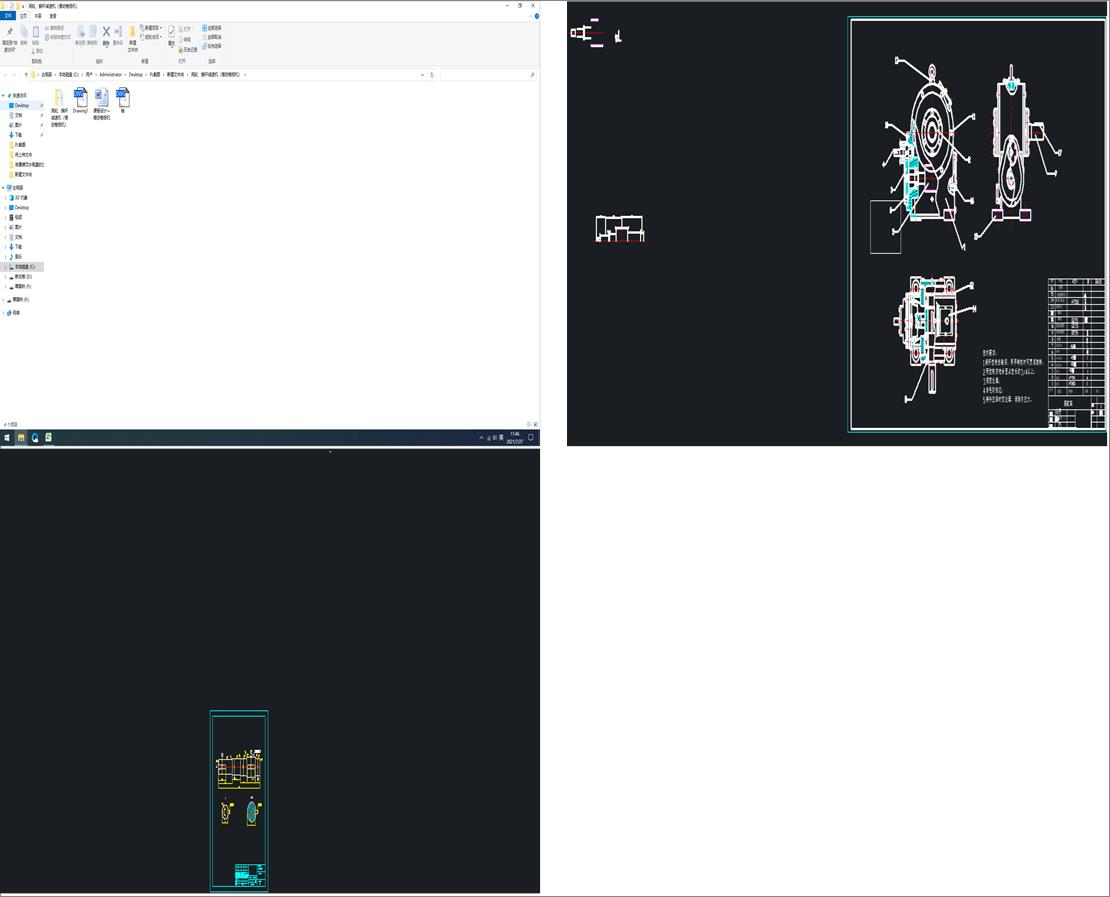Click Desktop in the address breadcrumb
The width and height of the screenshot is (1110, 897).
pyautogui.click(x=136, y=74)
